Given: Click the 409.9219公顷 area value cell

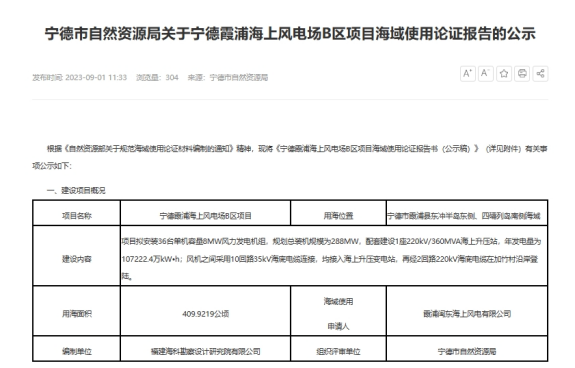Looking at the screenshot, I should (x=205, y=311).
